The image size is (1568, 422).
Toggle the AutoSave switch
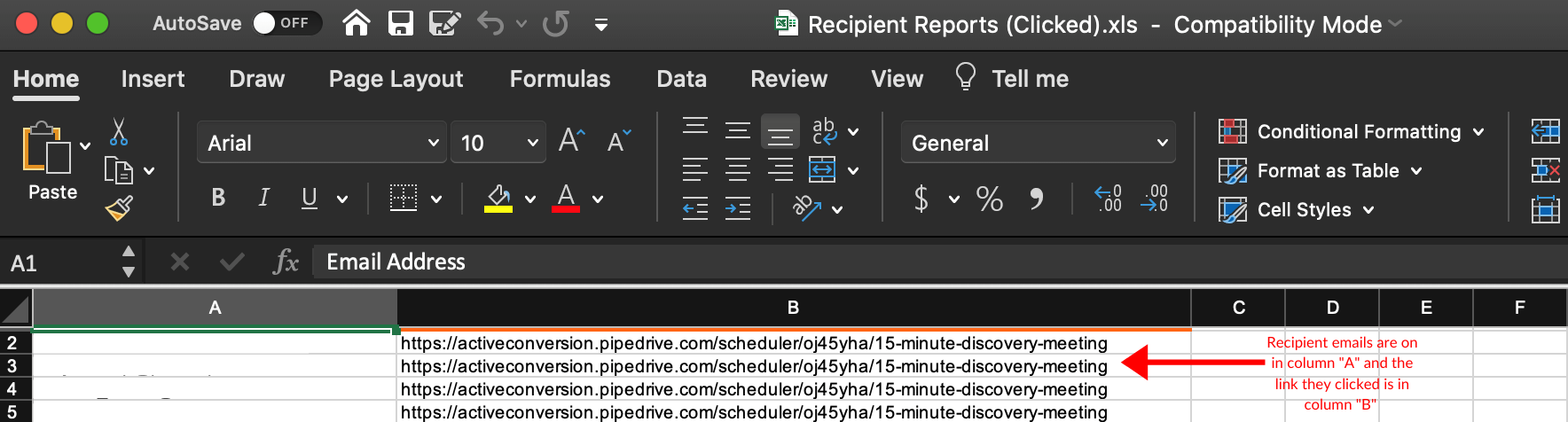point(286,23)
